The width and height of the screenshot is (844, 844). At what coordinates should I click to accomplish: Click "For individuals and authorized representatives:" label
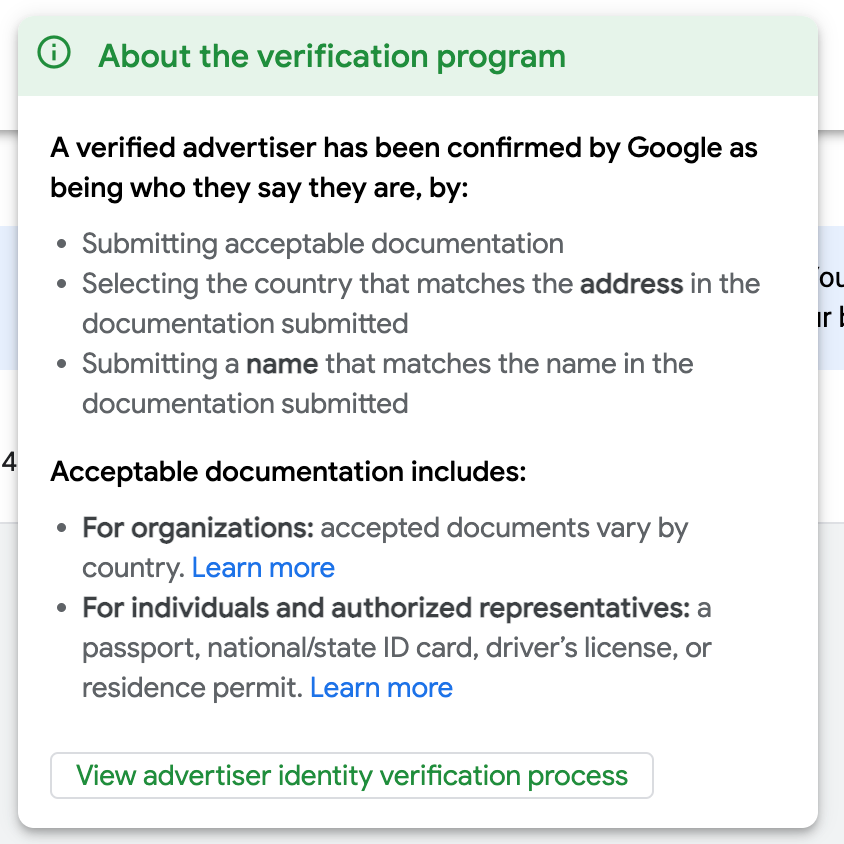[x=386, y=608]
